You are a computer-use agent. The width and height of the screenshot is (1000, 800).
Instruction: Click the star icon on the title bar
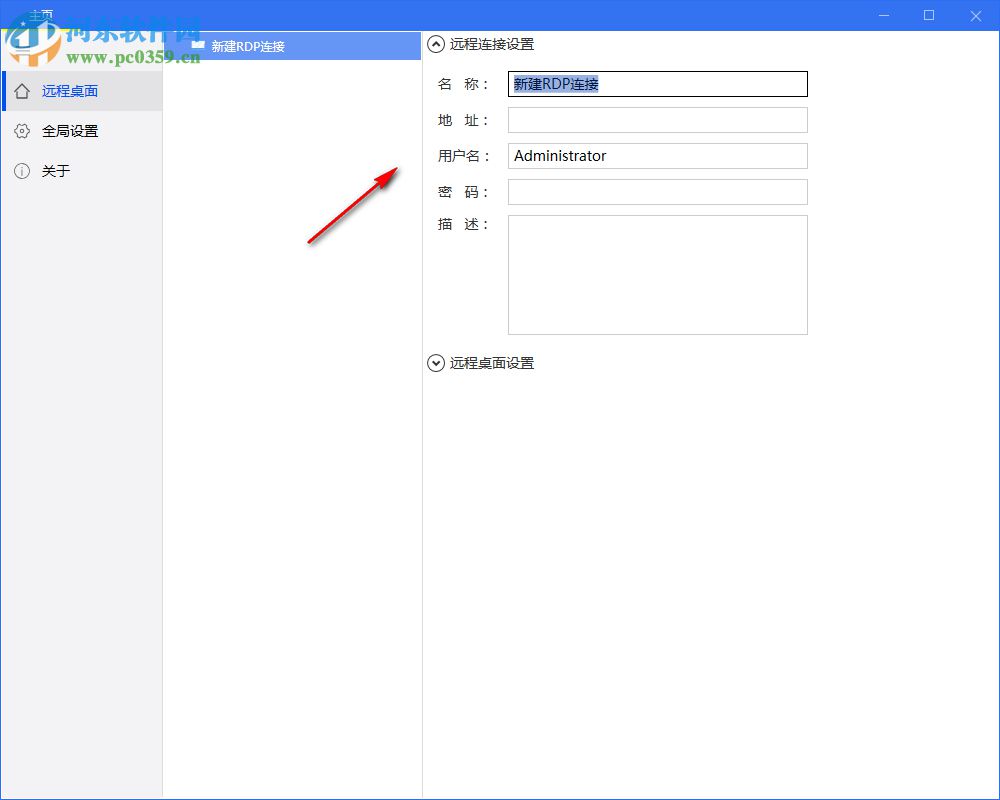coord(23,22)
